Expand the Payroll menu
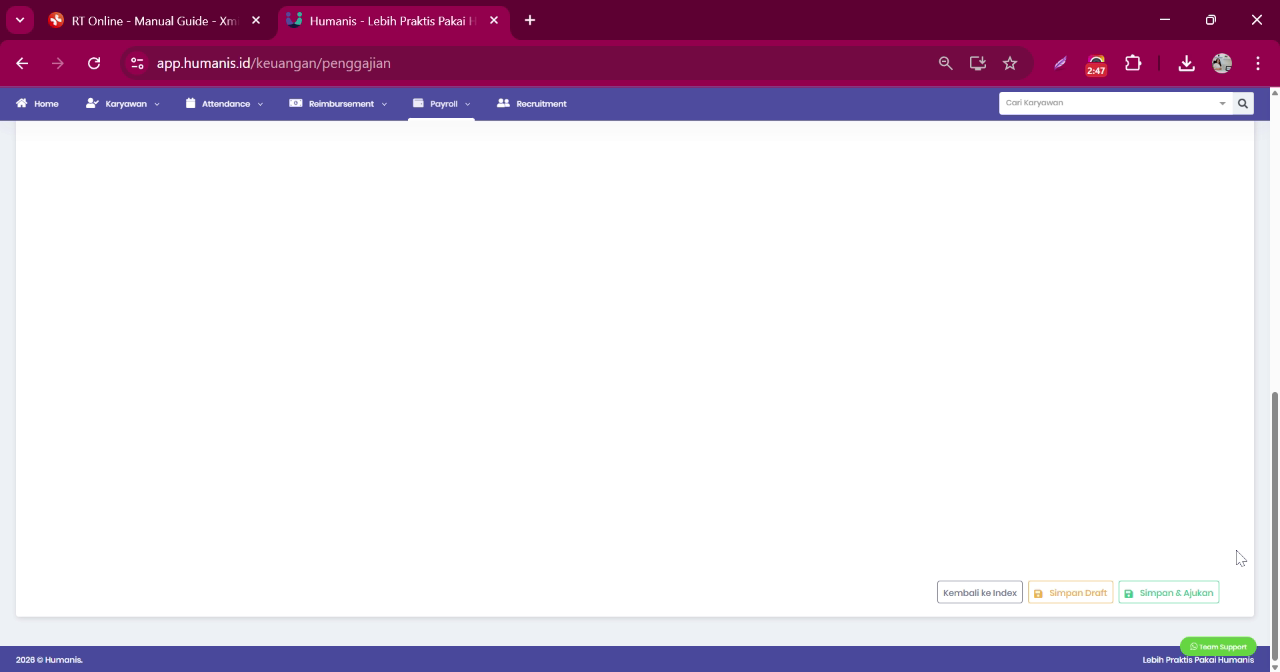This screenshot has width=1280, height=672. [441, 103]
